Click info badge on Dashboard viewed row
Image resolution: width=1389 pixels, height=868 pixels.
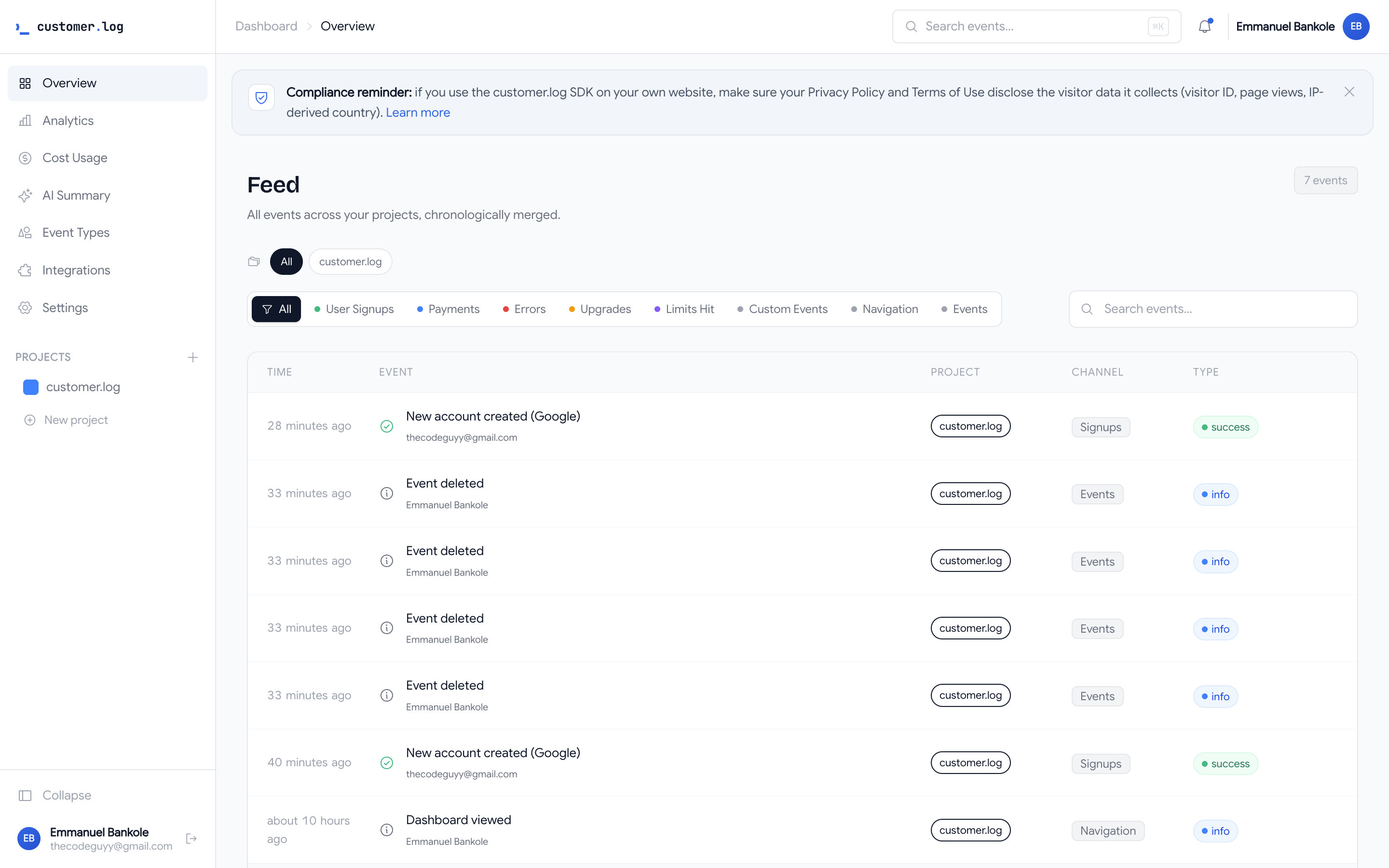(x=1215, y=831)
